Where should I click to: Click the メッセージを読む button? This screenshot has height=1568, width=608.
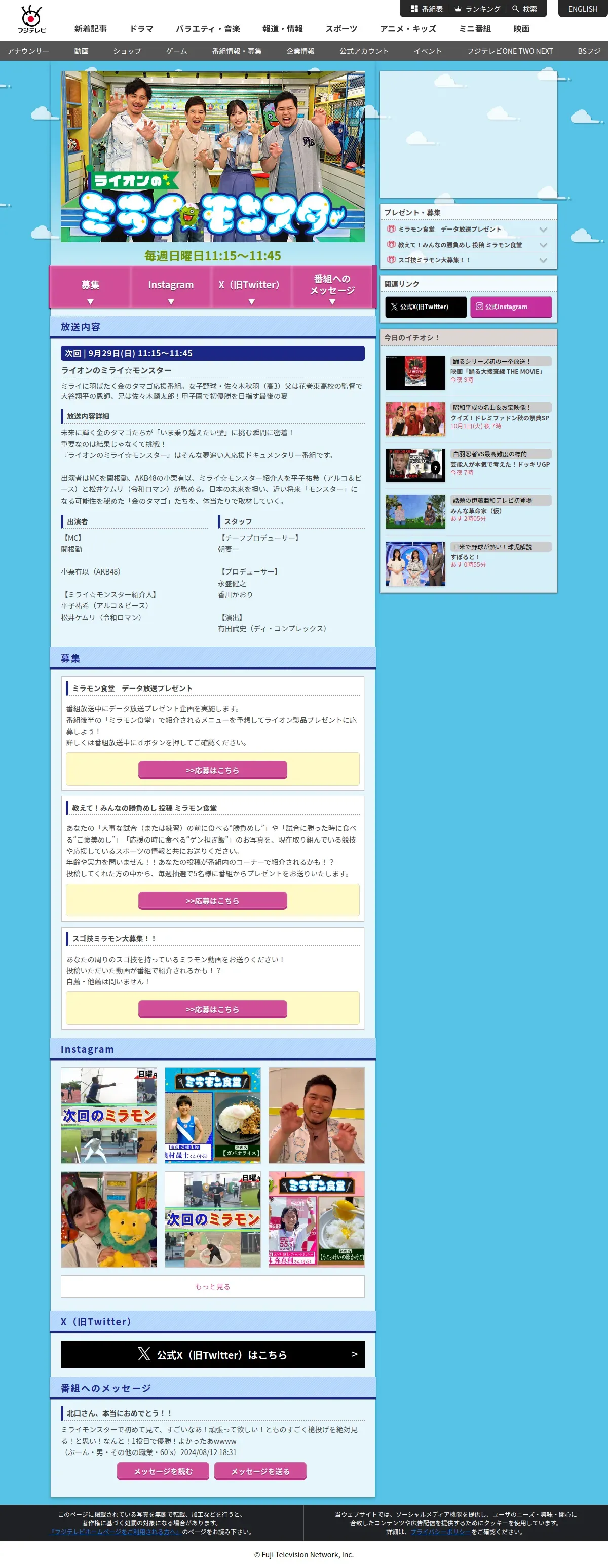163,1471
